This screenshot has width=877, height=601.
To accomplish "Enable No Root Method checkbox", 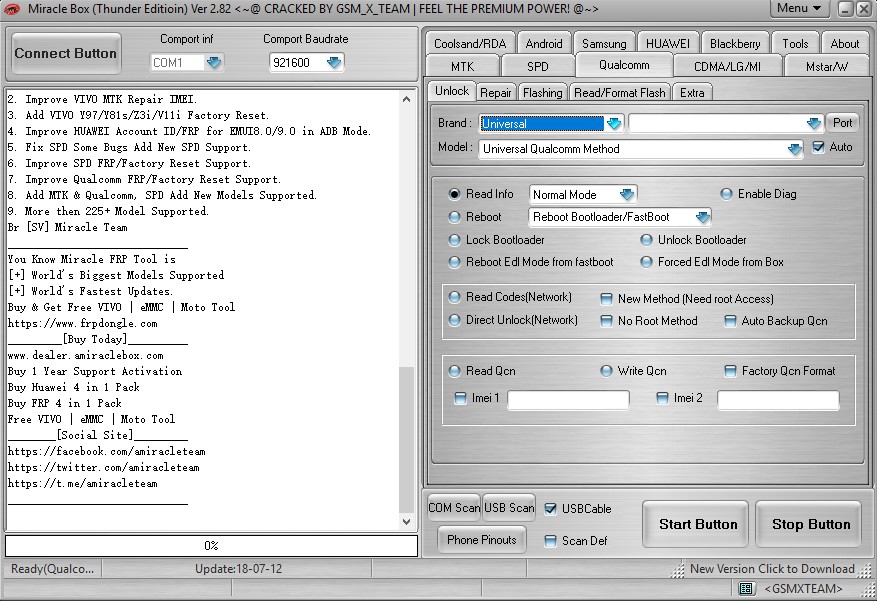I will coord(606,321).
